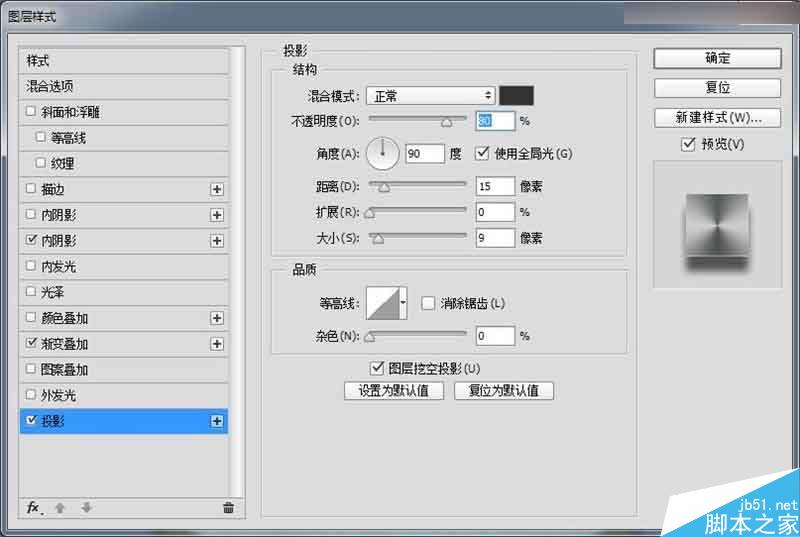Click the trash delete effect icon
Screen dimensions: 800x537
pyautogui.click(x=228, y=507)
